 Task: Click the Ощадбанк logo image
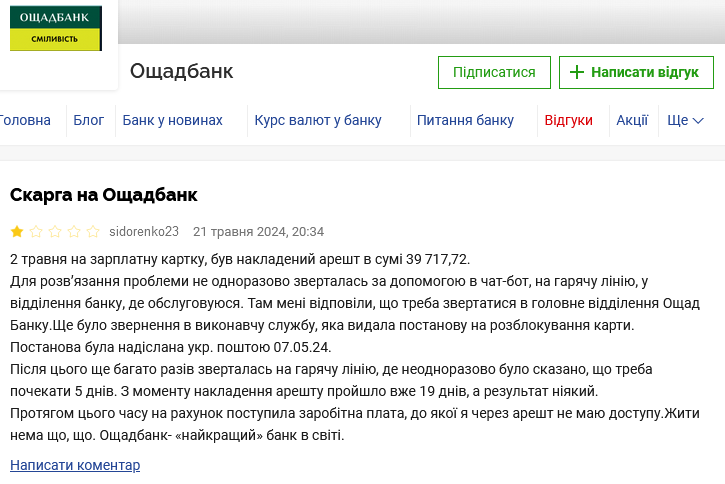pos(56,29)
